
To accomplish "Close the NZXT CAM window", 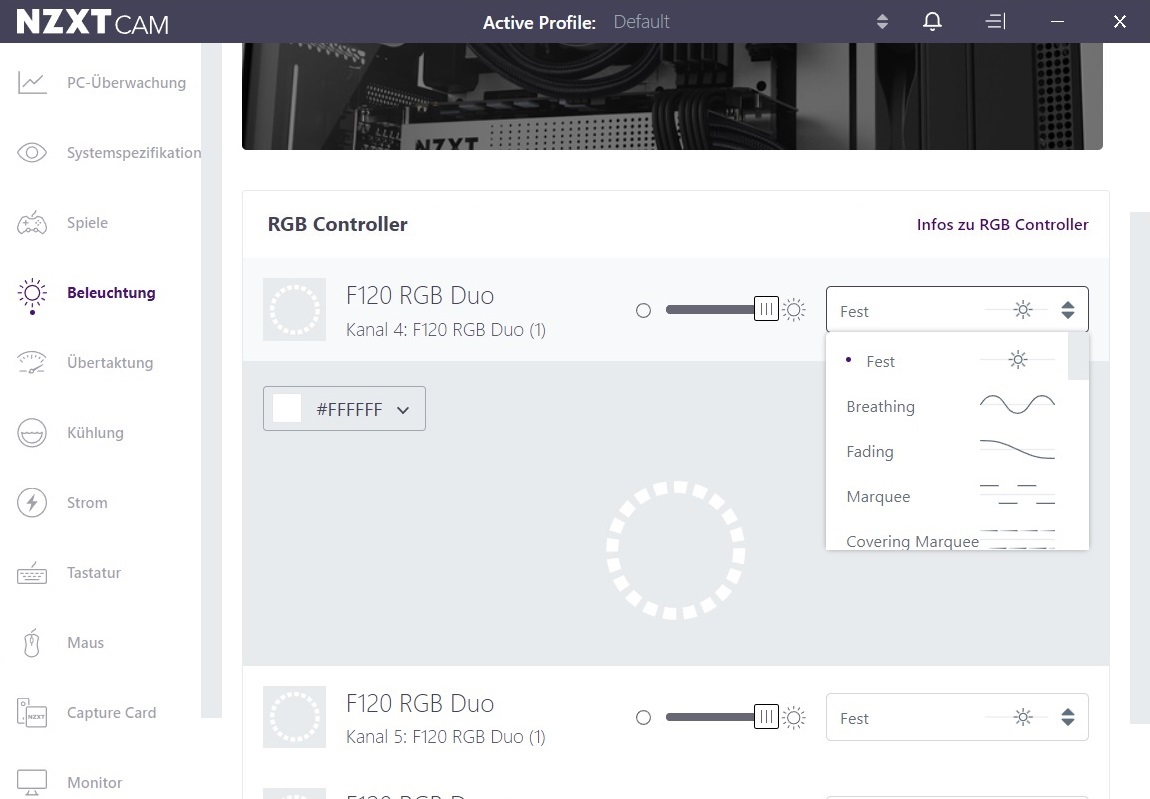I will click(x=1119, y=21).
